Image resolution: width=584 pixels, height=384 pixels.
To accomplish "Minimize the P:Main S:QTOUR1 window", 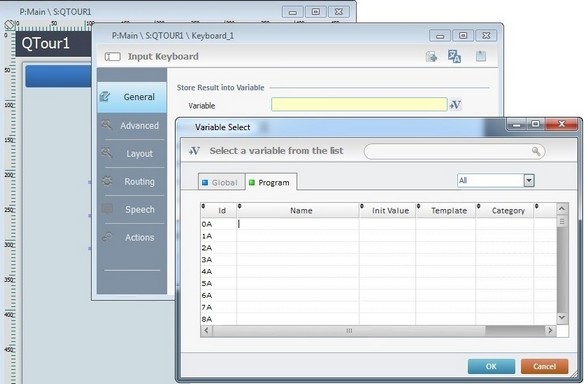I will [293, 12].
